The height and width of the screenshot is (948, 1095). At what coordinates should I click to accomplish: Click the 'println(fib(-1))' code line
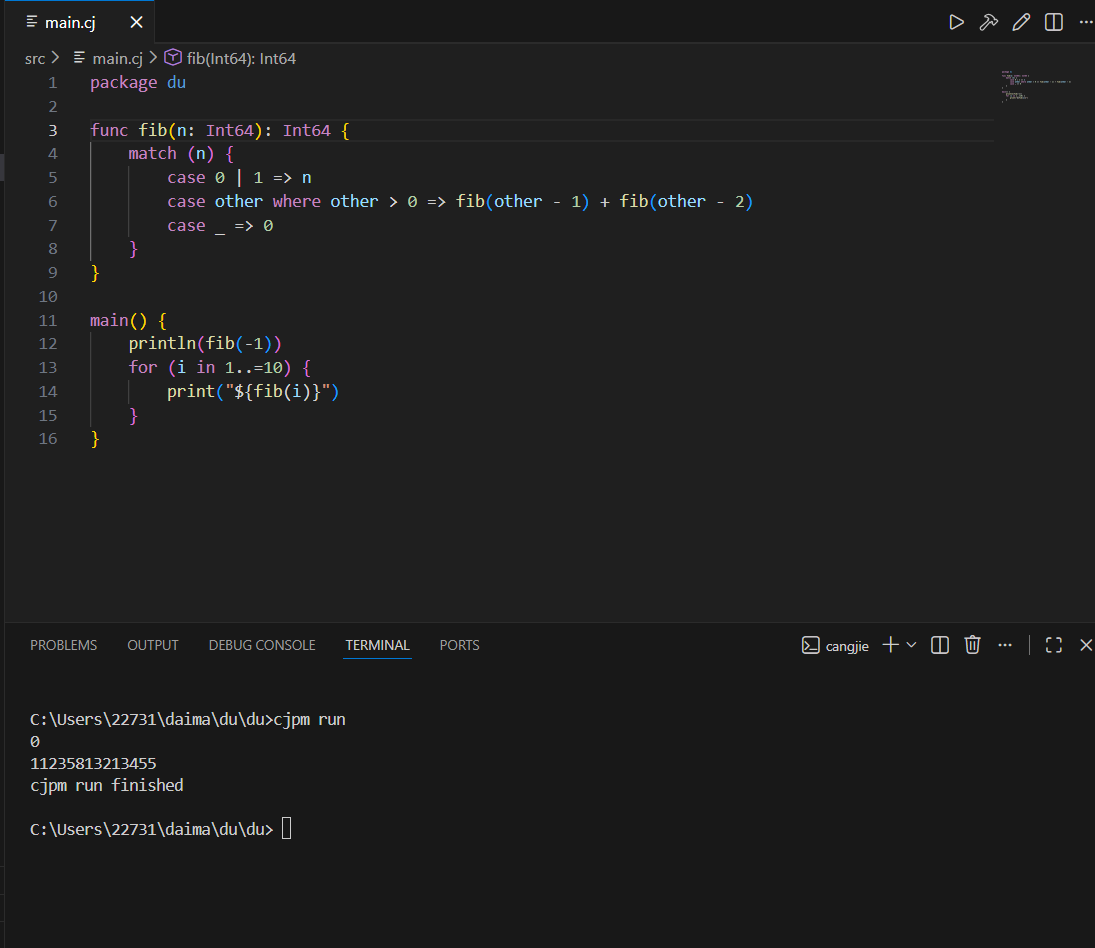pos(205,343)
